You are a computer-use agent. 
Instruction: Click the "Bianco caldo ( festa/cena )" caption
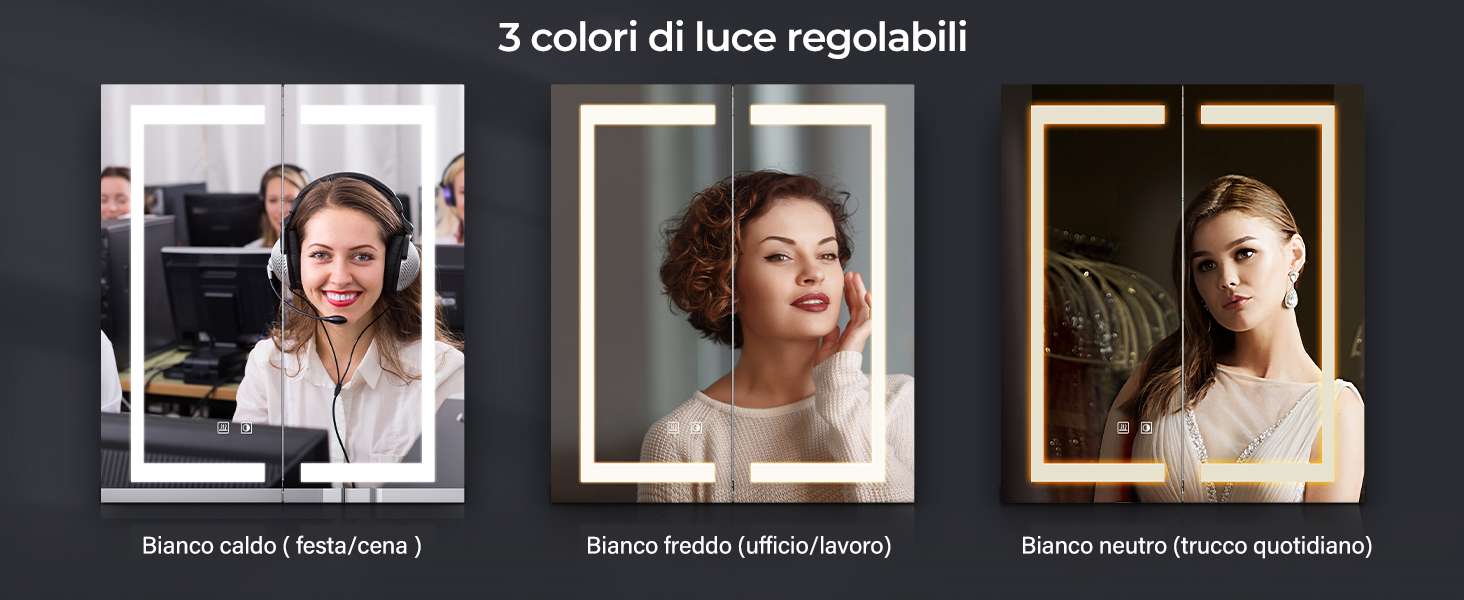click(282, 546)
